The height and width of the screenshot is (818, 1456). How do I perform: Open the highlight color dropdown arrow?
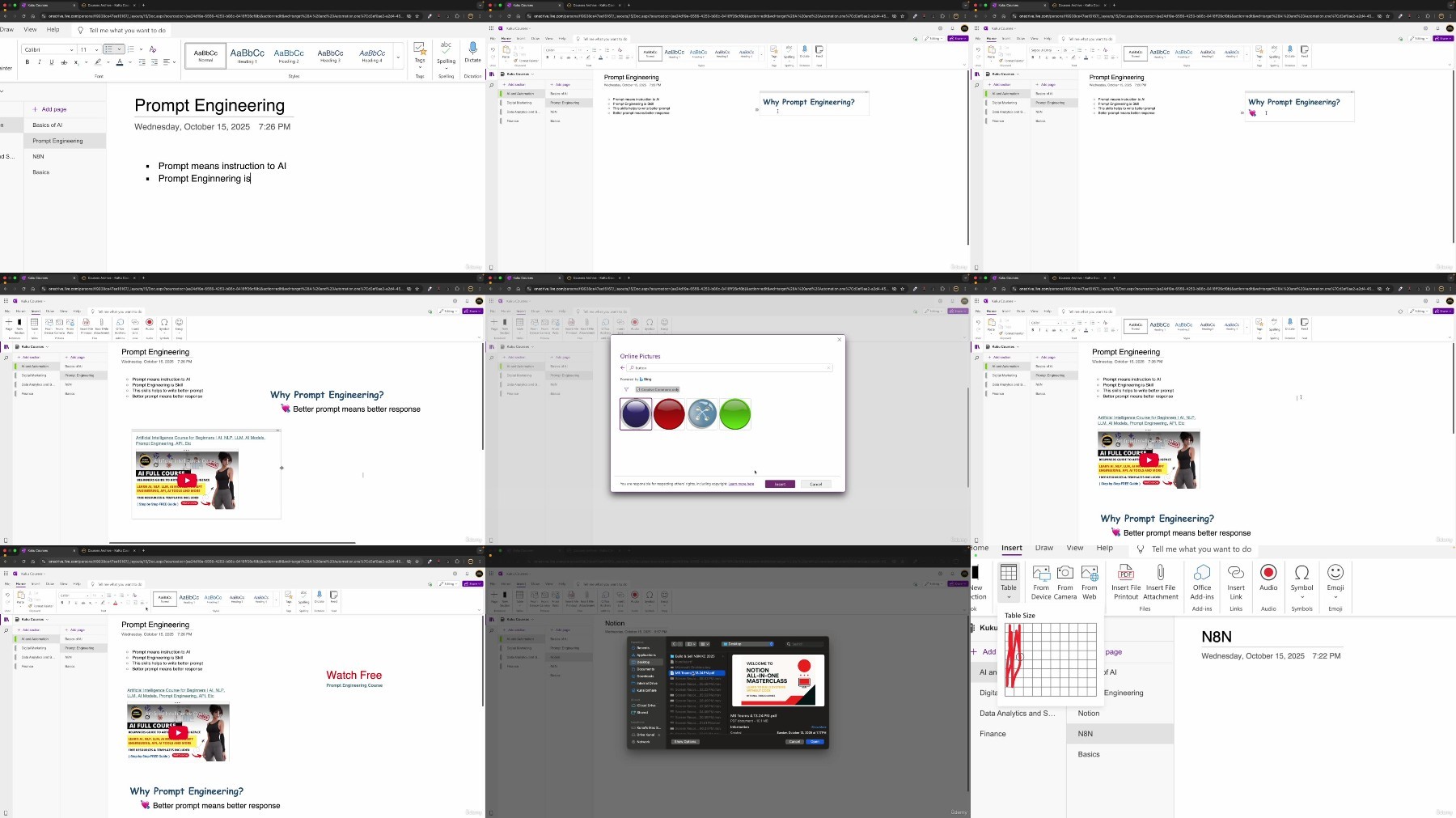pos(108,62)
